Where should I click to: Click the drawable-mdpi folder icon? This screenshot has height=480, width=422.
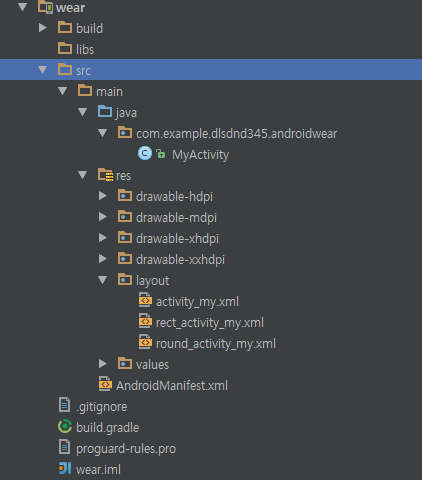point(125,216)
